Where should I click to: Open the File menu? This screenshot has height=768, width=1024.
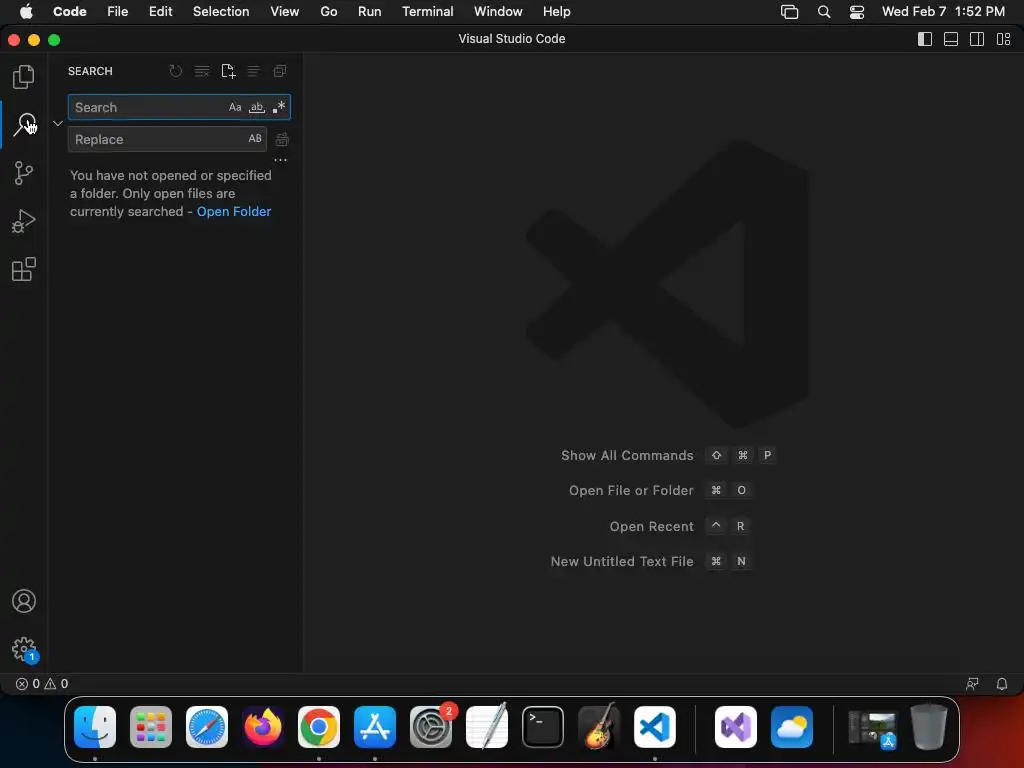point(118,12)
